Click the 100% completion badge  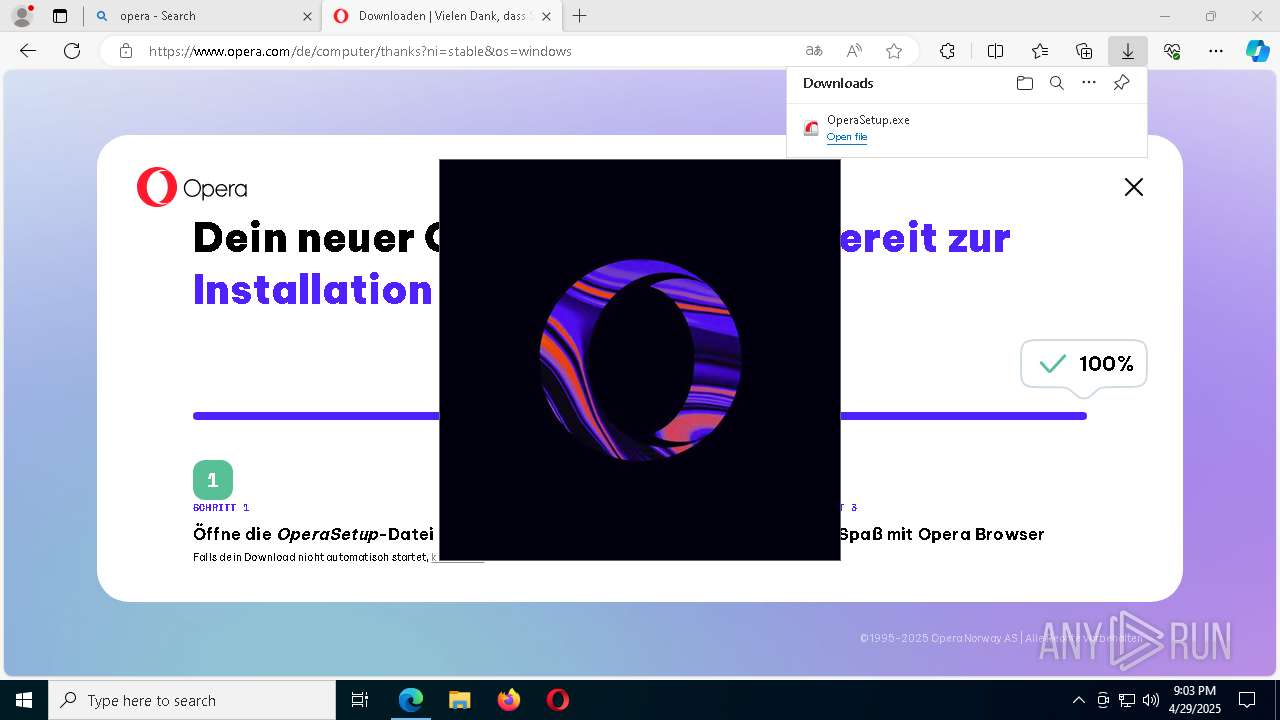point(1084,364)
